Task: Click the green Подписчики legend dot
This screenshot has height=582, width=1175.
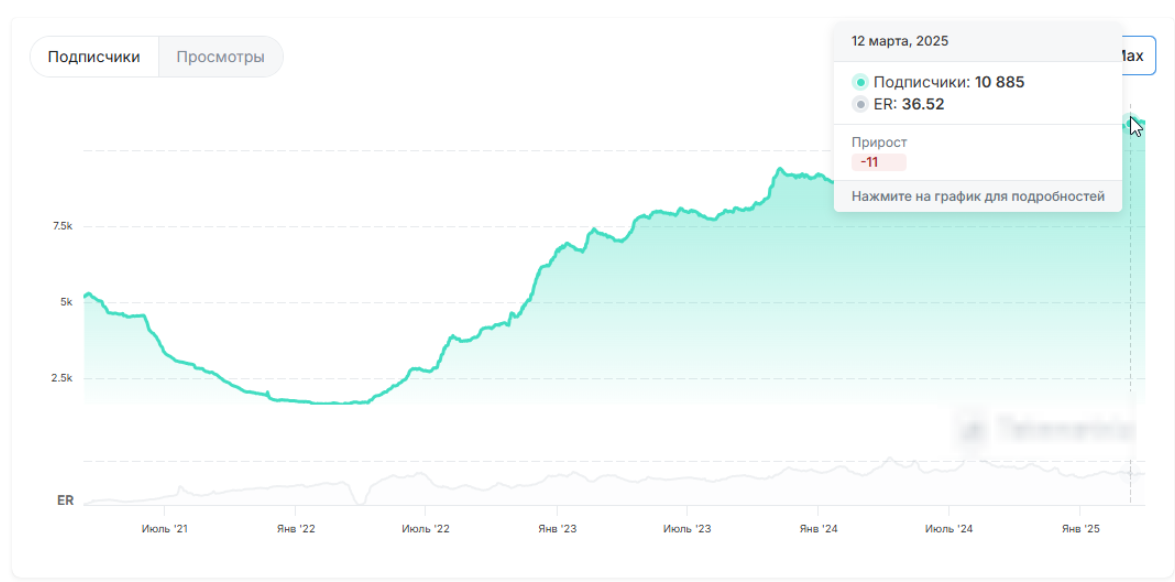Action: (860, 83)
